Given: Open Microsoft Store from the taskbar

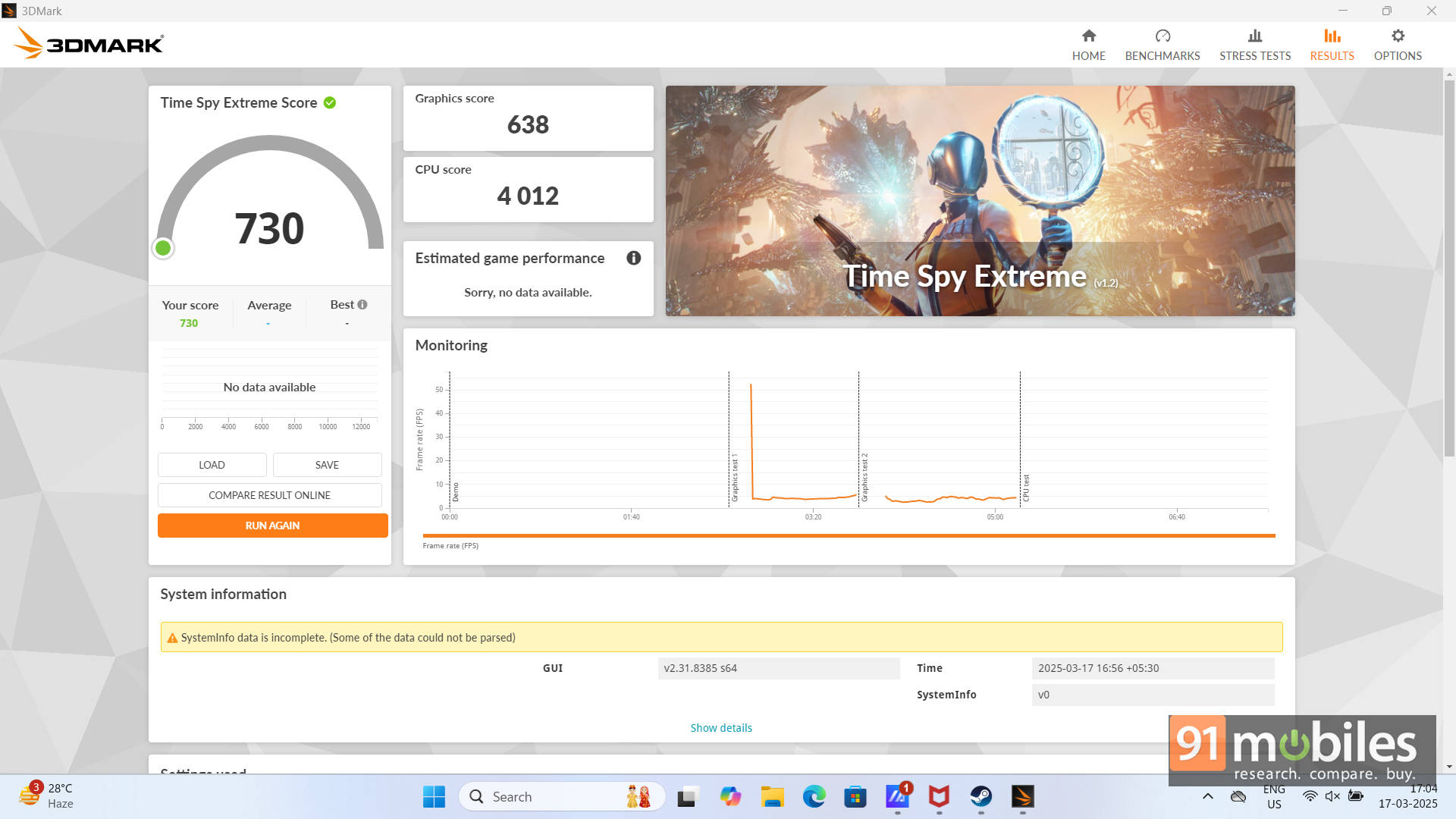Looking at the screenshot, I should pos(855,796).
